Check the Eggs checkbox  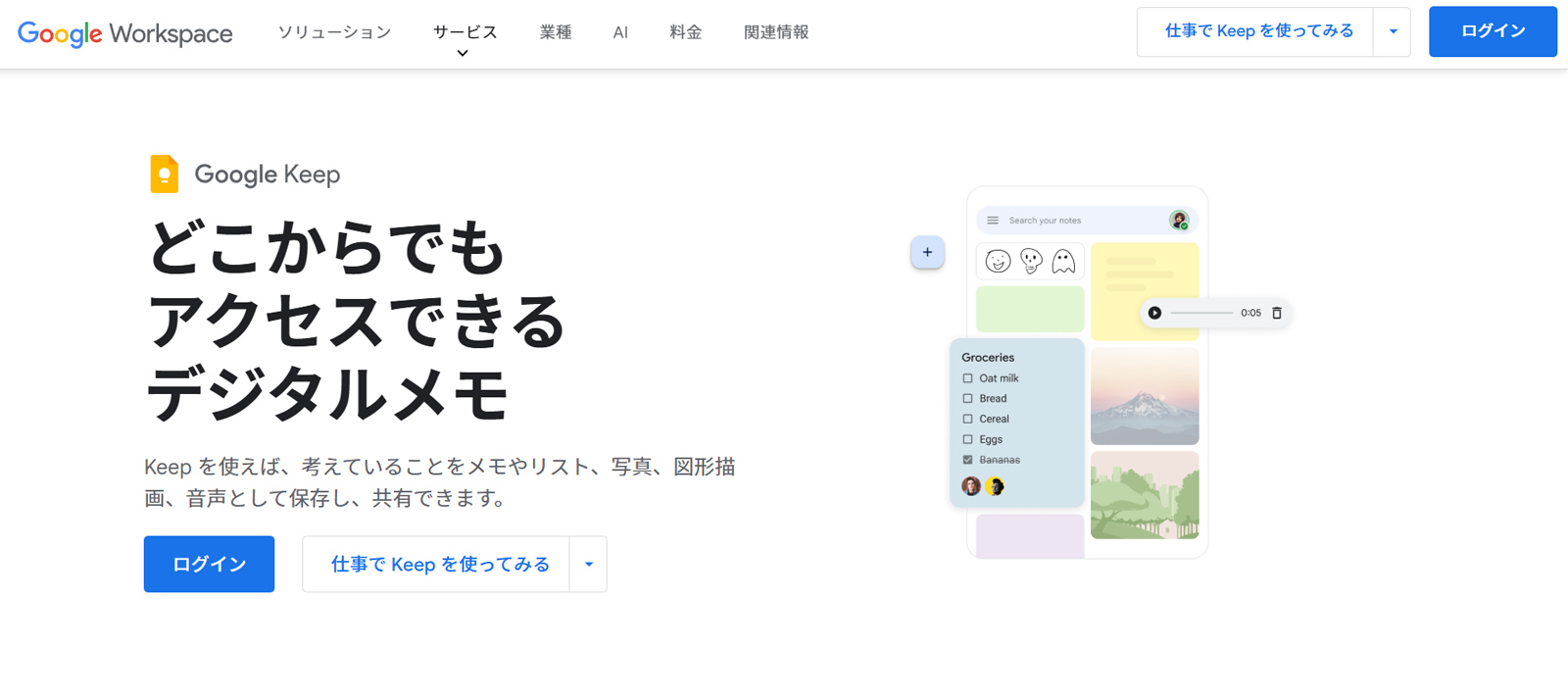click(x=967, y=439)
